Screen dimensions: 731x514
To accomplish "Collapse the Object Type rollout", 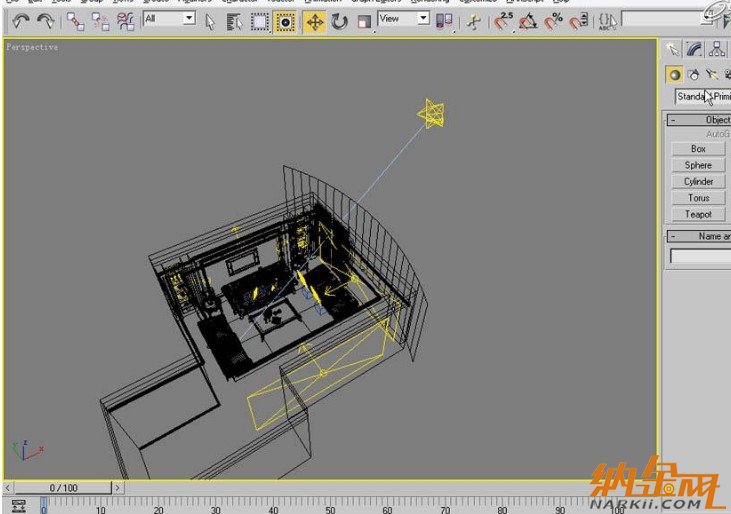I will point(673,120).
